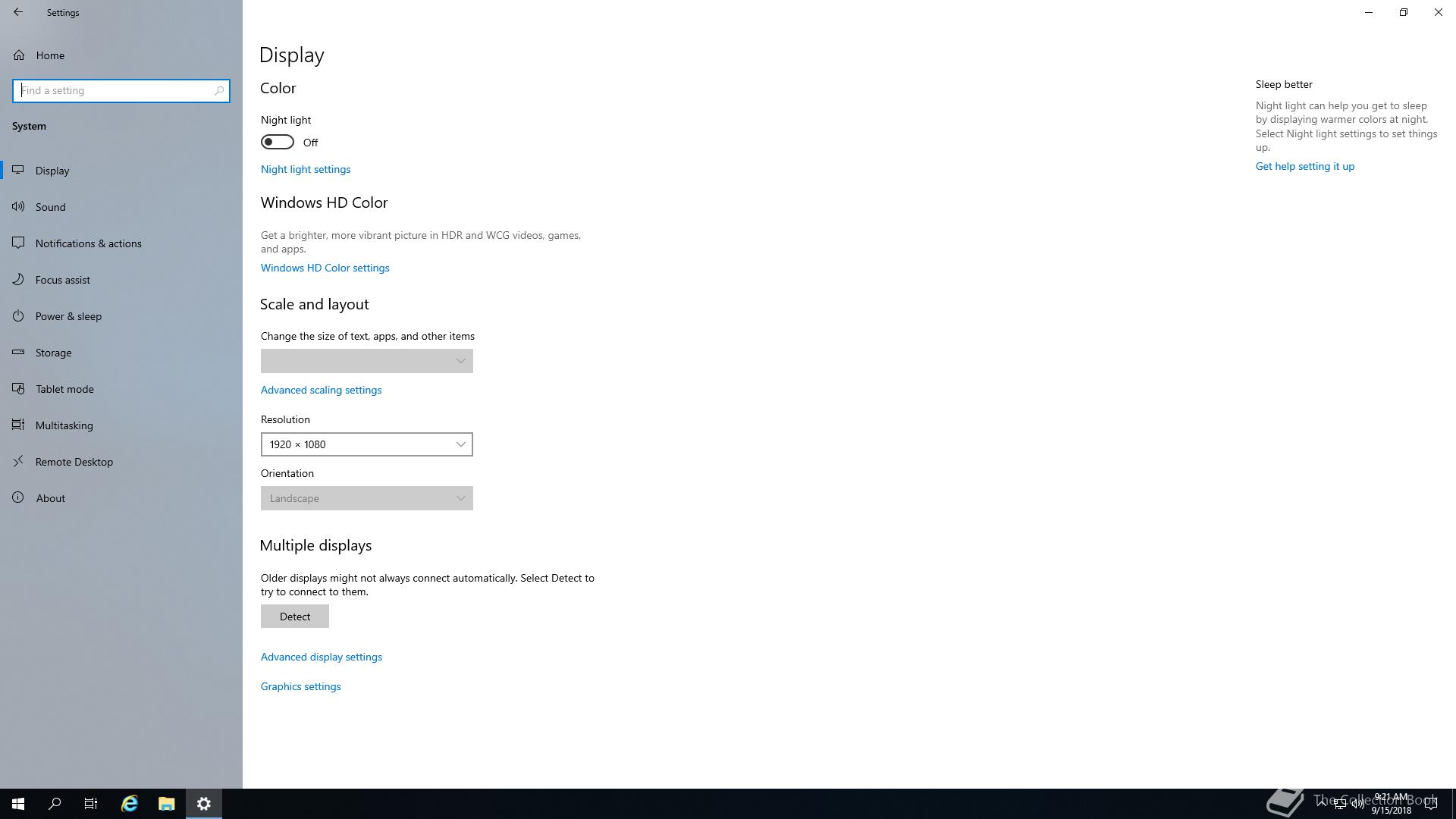Select Remote Desktop in the sidebar

point(121,462)
